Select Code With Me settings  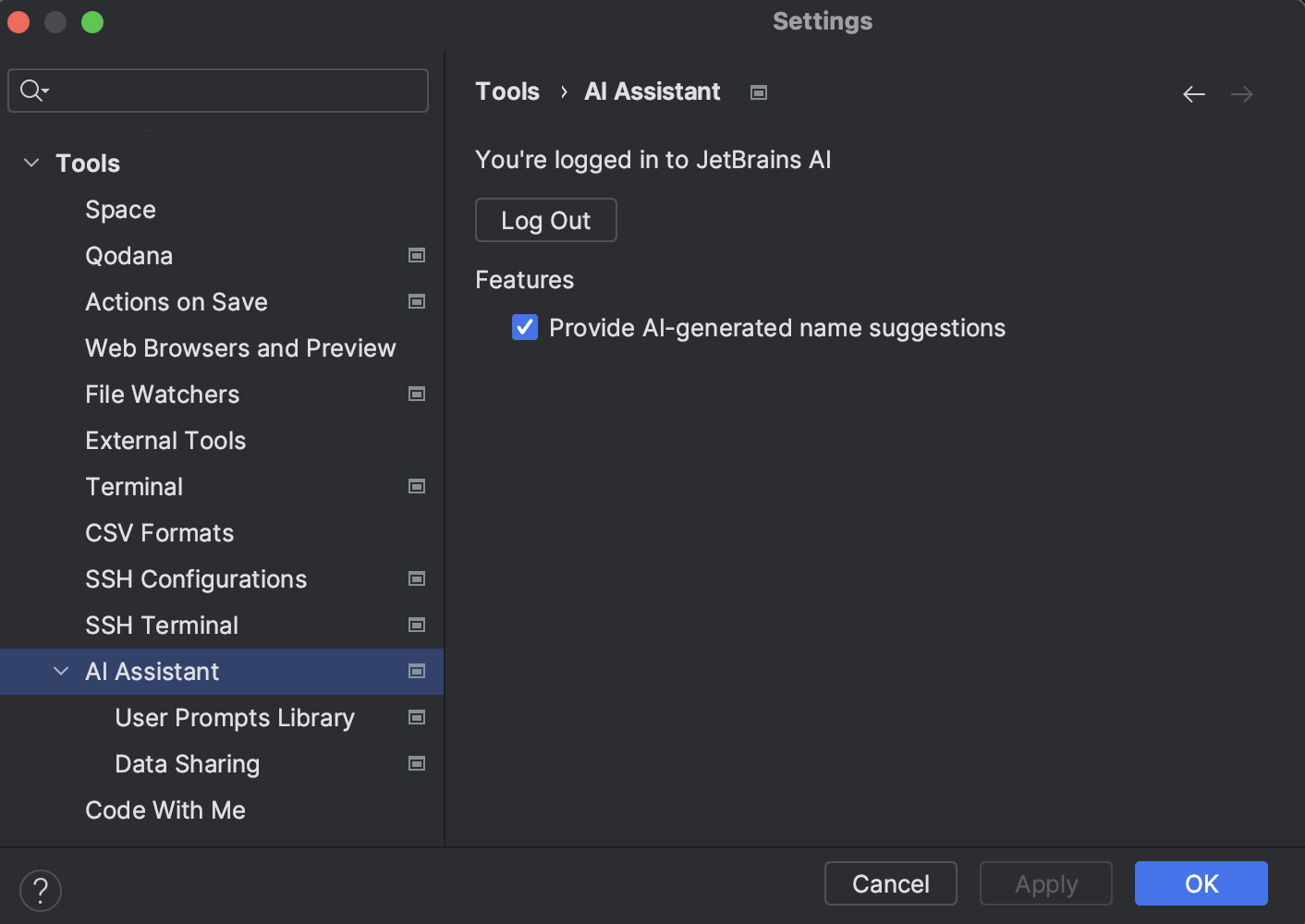[165, 810]
